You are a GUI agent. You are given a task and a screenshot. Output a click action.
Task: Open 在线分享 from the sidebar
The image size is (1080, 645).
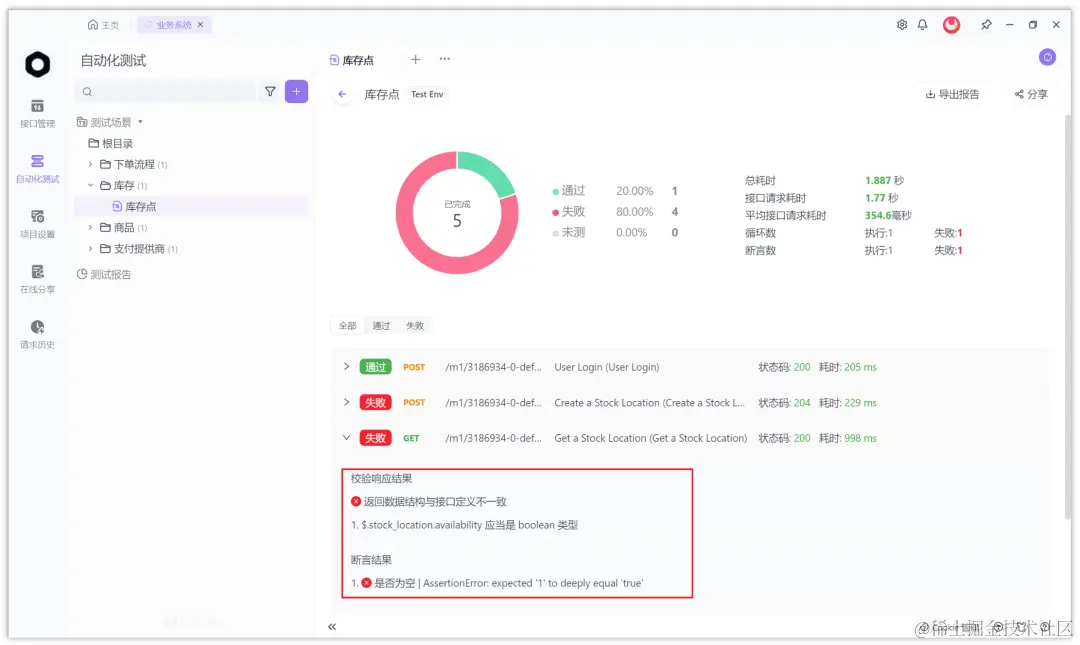pos(37,281)
